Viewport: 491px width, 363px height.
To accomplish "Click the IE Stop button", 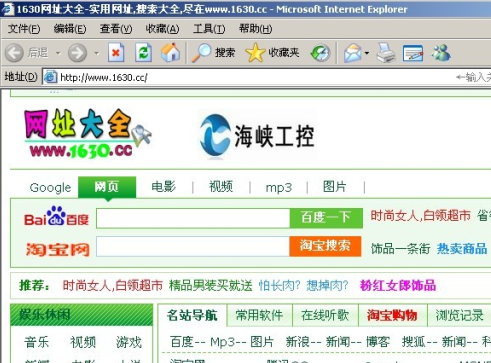I will tap(116, 53).
